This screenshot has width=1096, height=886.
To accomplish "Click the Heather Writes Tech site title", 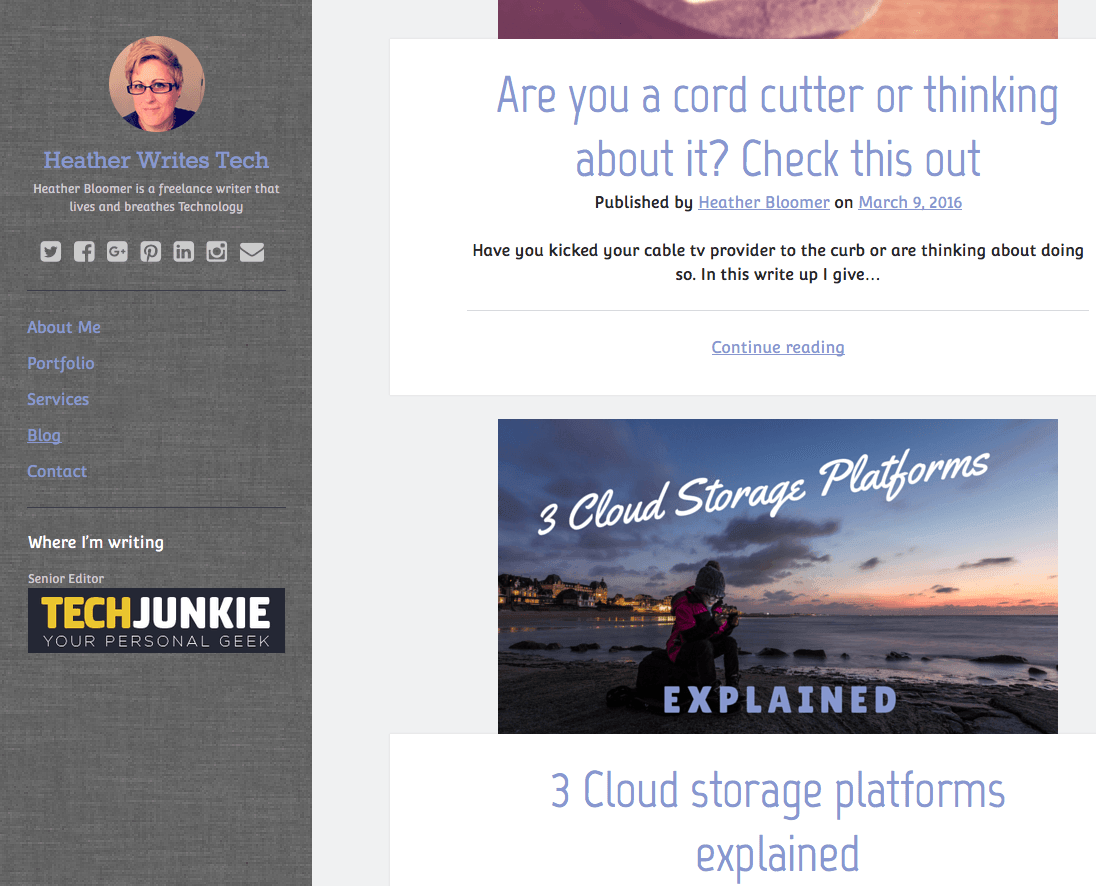I will point(156,160).
